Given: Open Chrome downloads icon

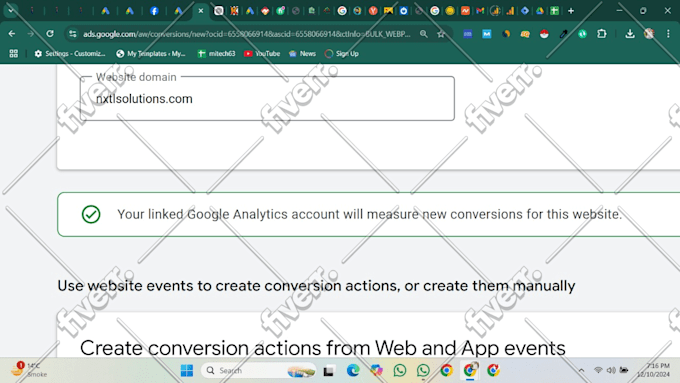Looking at the screenshot, I should pos(630,33).
